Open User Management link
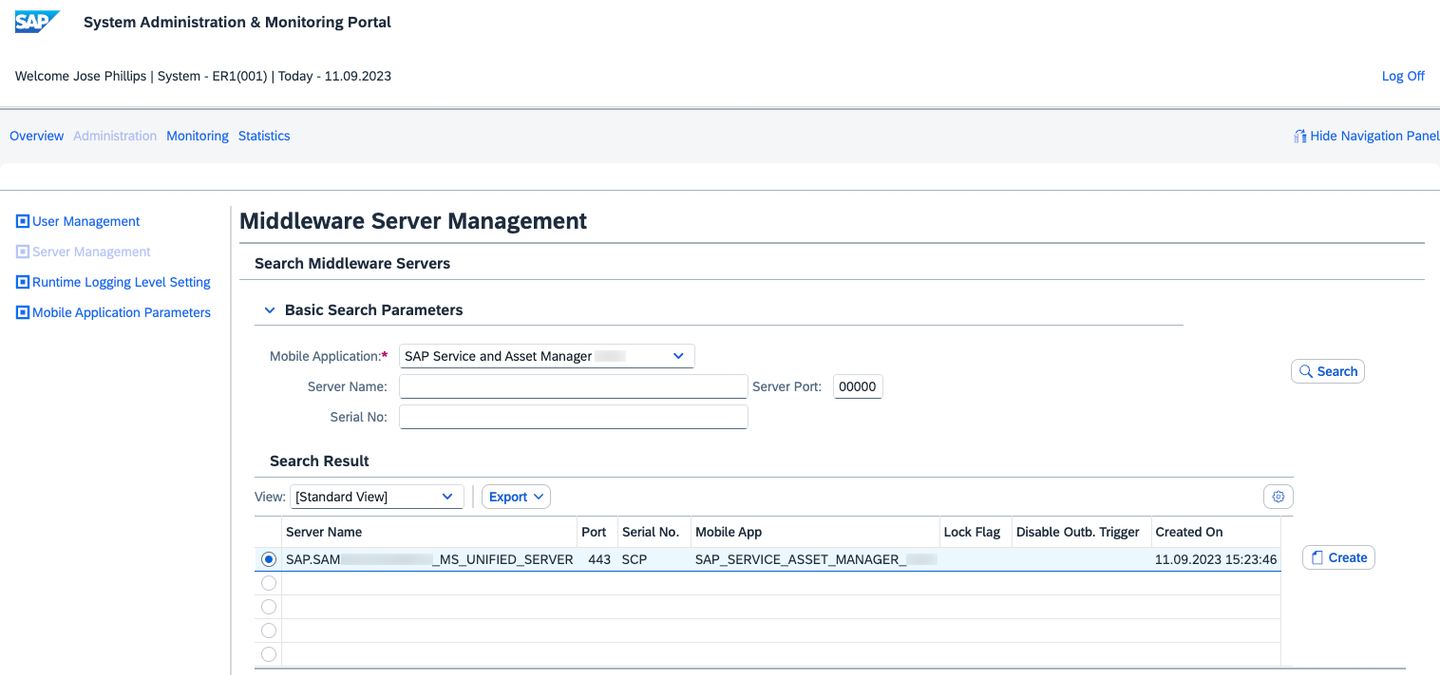The height and width of the screenshot is (675, 1440). point(86,221)
